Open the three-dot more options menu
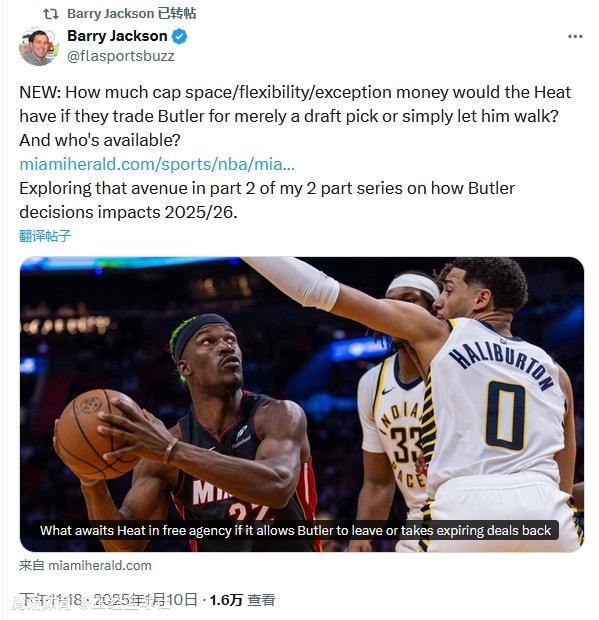This screenshot has height=620, width=599. tap(575, 36)
